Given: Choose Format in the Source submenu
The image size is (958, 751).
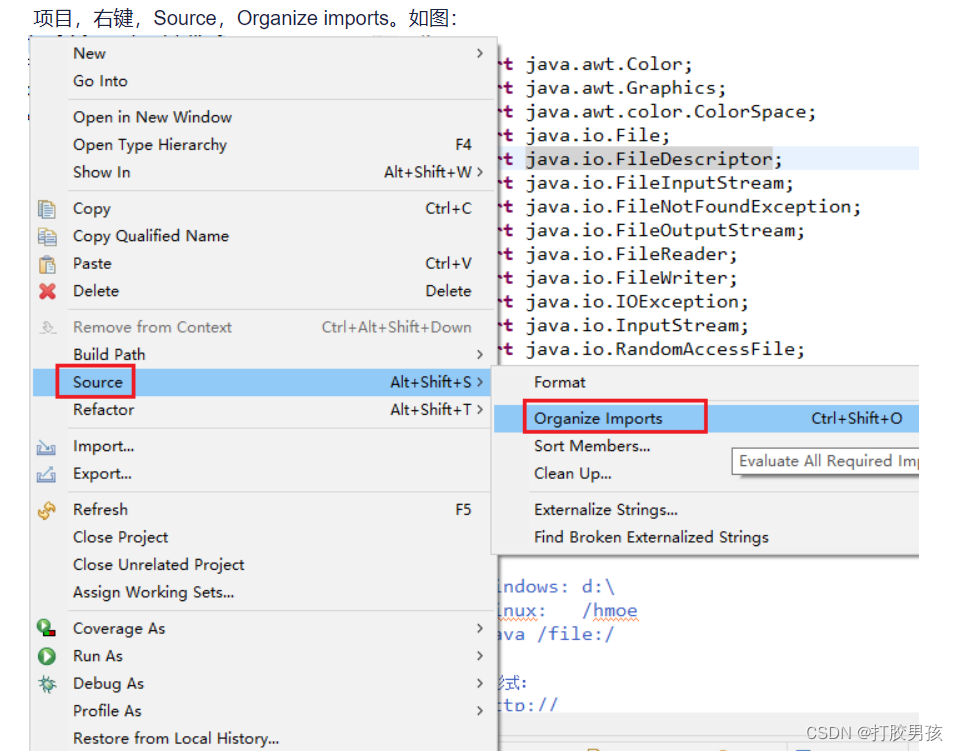Looking at the screenshot, I should point(707,383).
